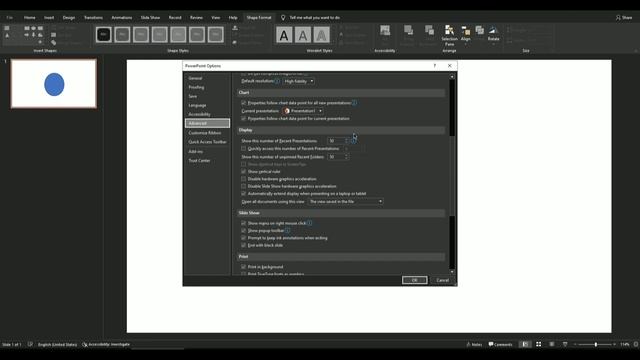
Task: Click OK in PowerPoint Options
Action: (x=415, y=280)
